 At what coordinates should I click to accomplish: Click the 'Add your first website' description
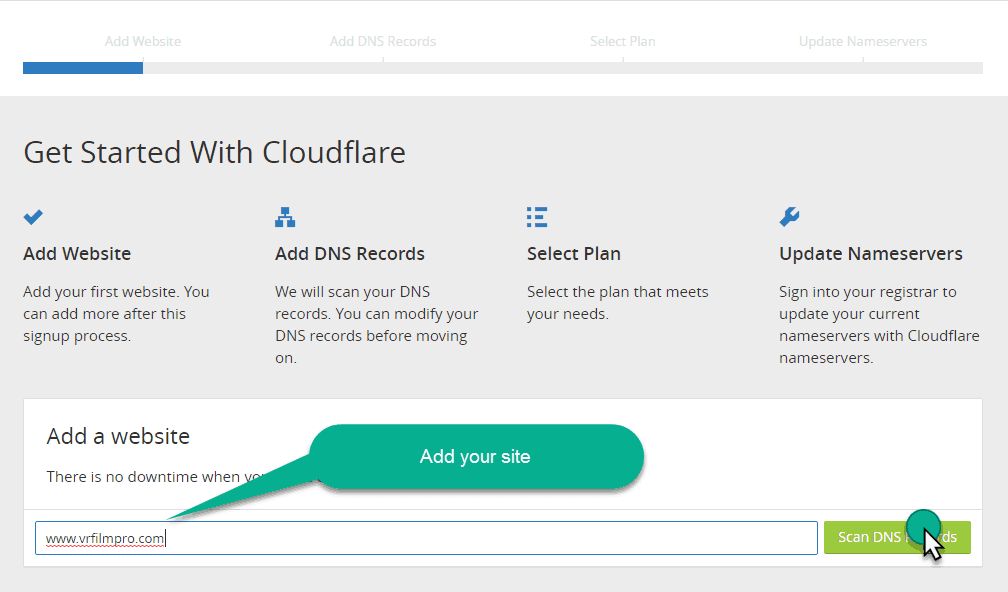(x=116, y=314)
